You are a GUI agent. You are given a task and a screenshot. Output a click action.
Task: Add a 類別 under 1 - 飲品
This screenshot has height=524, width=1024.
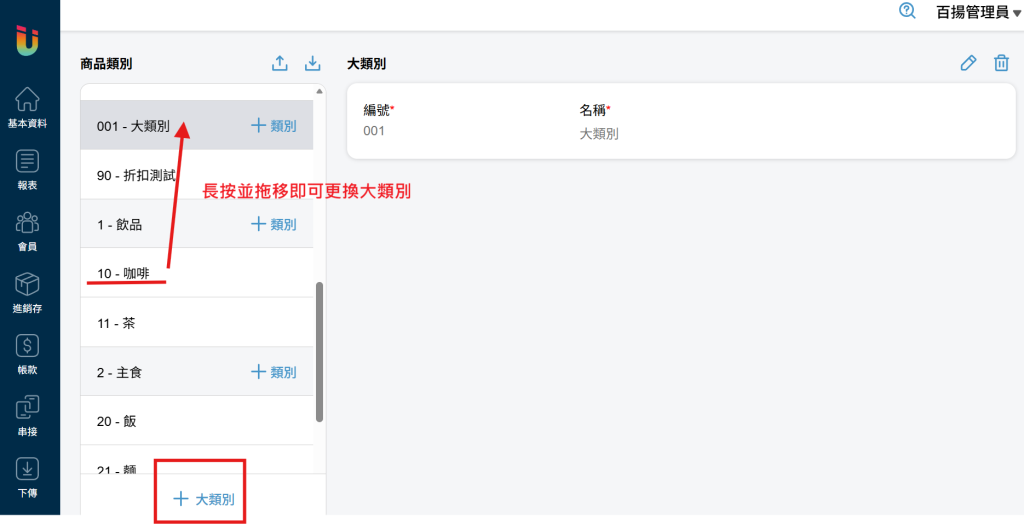[273, 225]
